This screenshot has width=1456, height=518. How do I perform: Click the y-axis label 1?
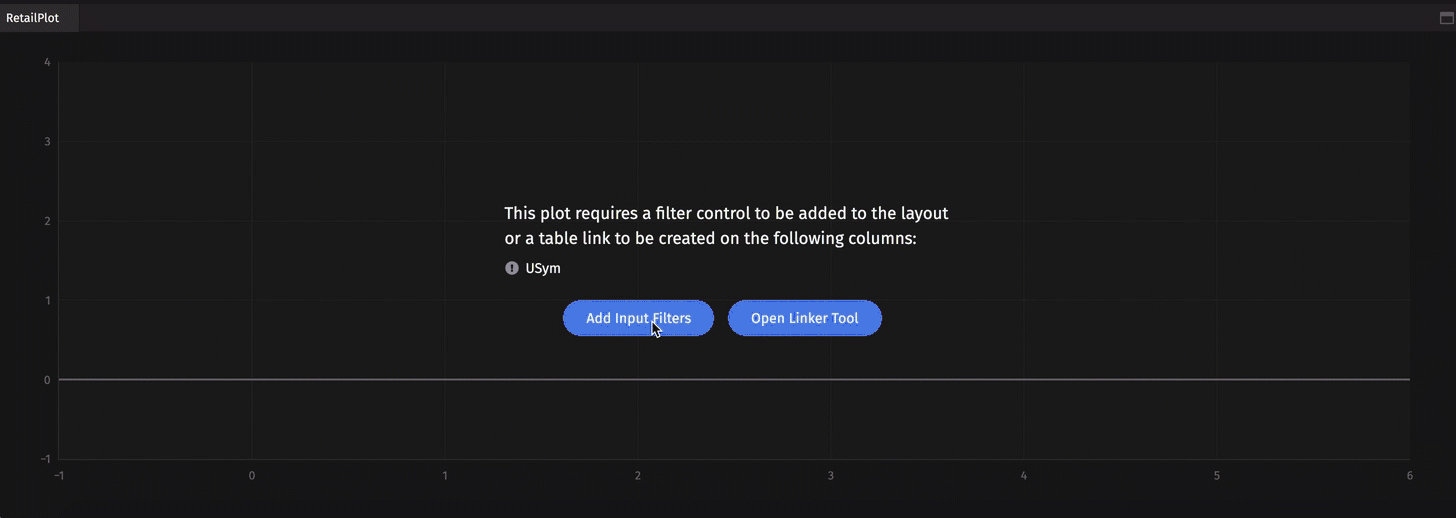tap(48, 301)
